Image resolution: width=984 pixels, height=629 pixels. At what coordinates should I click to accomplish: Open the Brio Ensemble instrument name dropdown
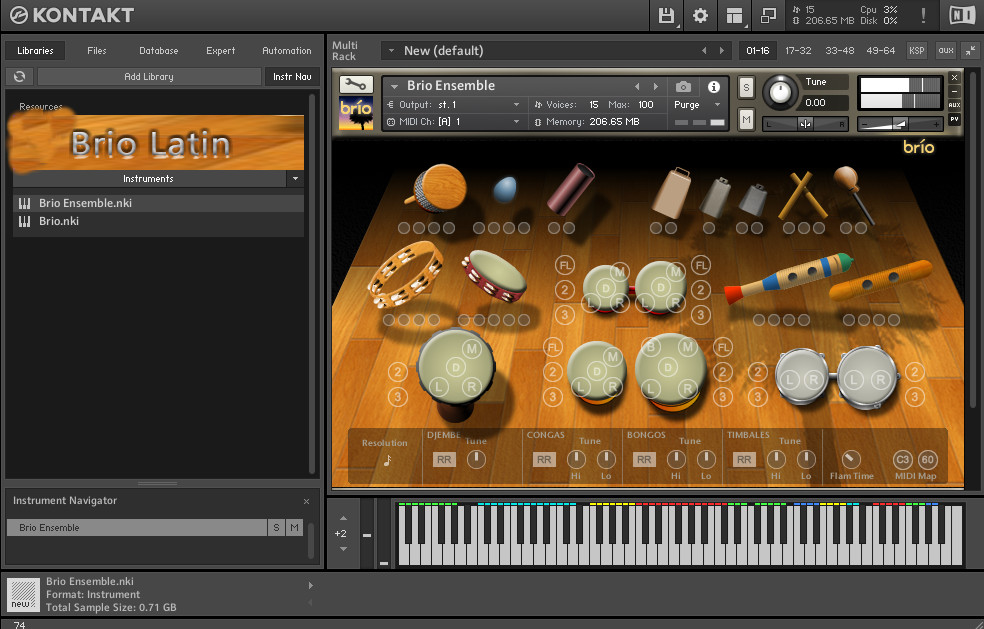[394, 86]
